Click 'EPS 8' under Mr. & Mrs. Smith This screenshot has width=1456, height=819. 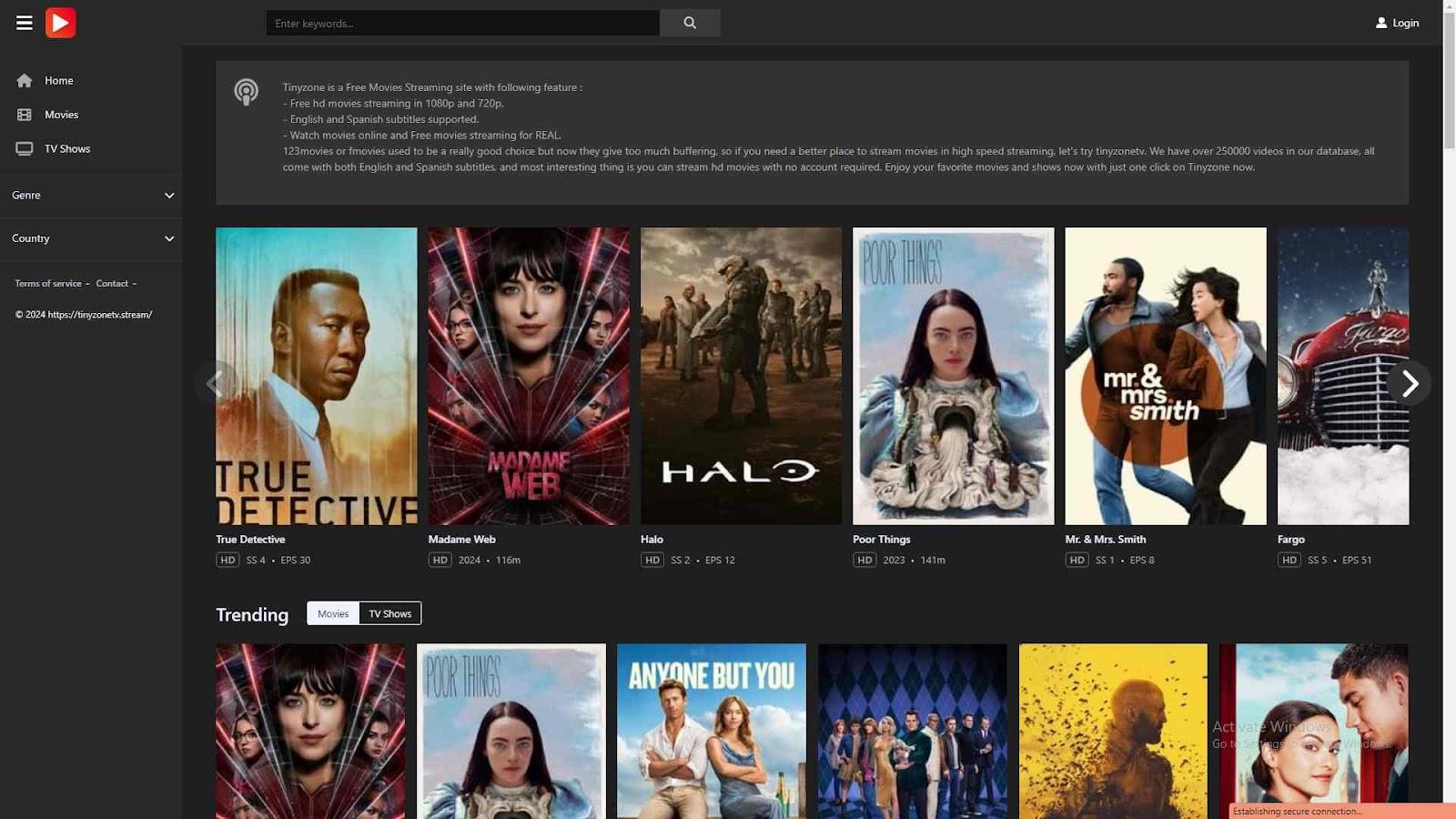[1142, 560]
